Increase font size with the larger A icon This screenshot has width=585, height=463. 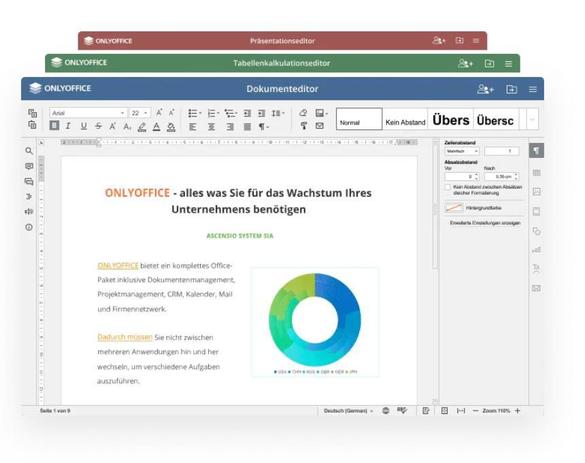point(159,112)
